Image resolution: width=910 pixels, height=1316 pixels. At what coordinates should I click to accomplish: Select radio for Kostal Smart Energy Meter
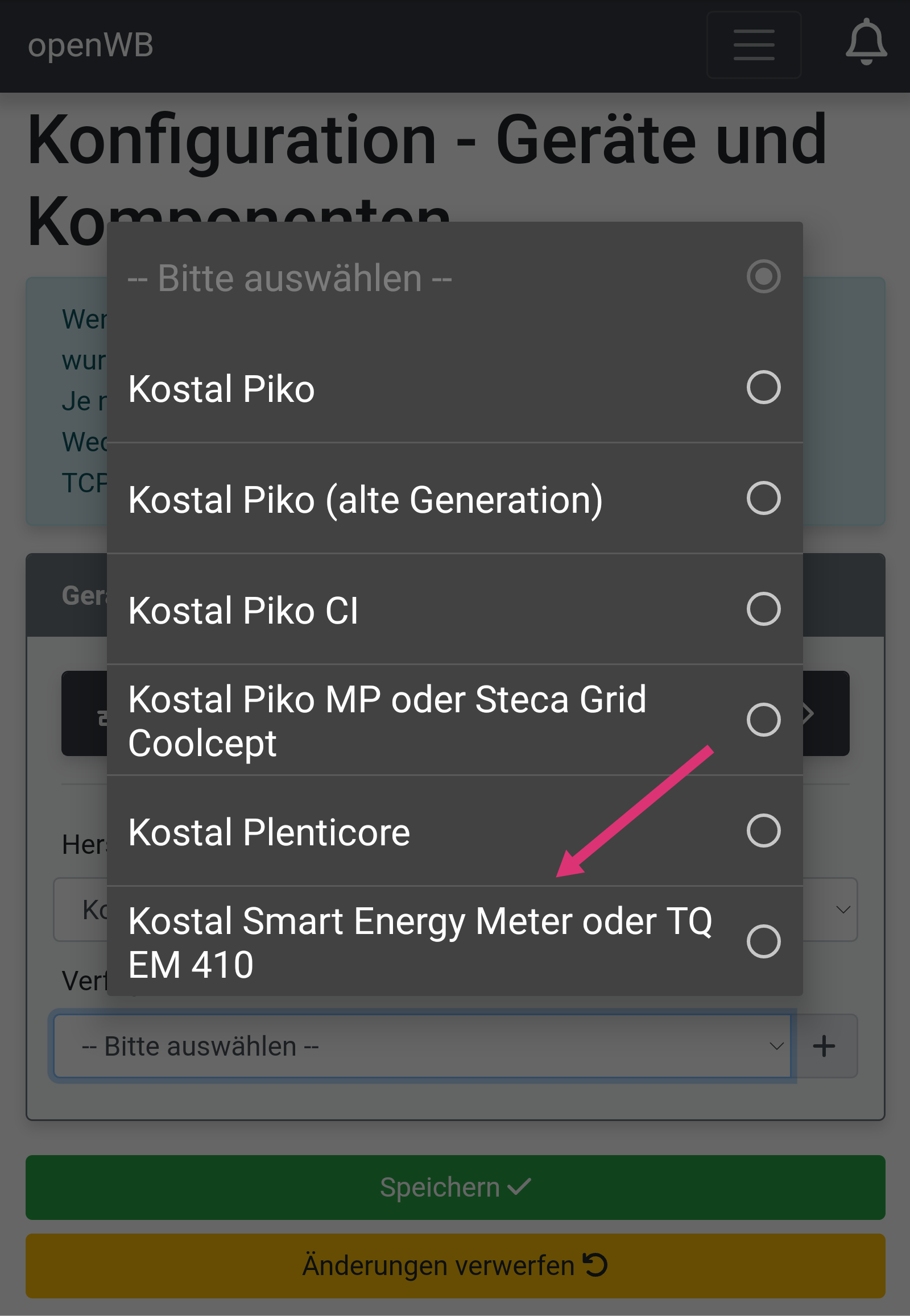point(763,941)
